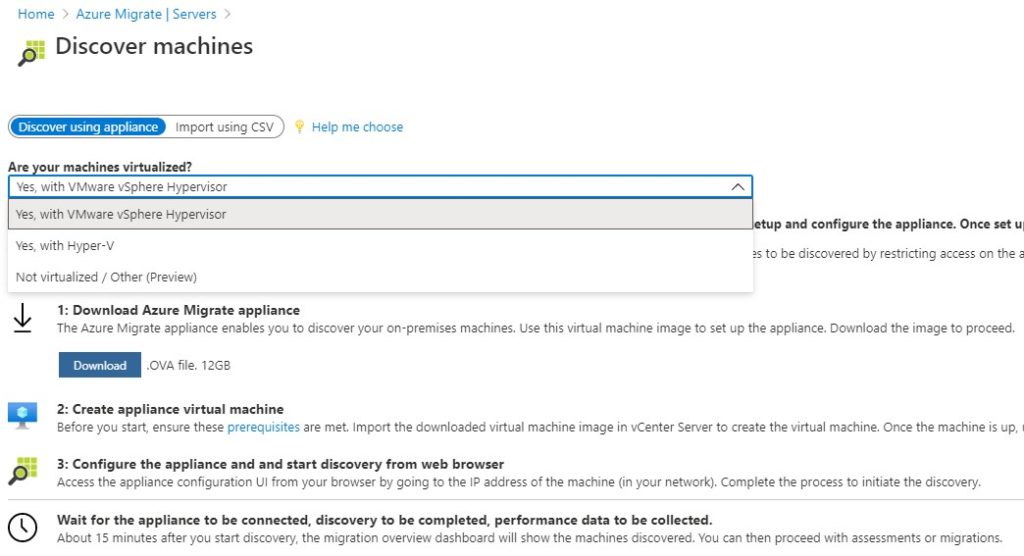
Task: Choose Yes, with Hyper-V option
Action: pos(380,246)
